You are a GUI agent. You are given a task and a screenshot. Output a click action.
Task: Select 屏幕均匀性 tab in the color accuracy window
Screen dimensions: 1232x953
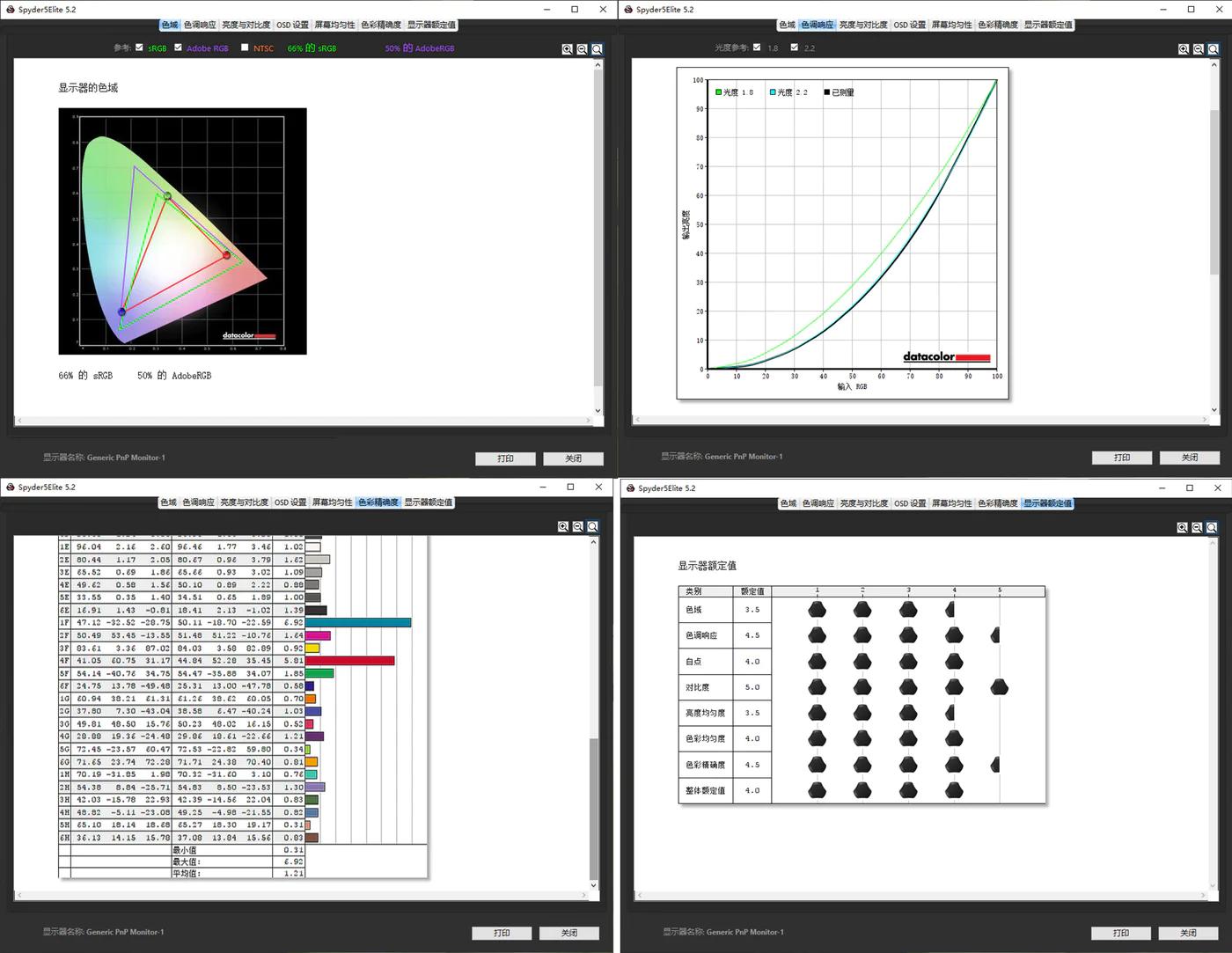coord(332,502)
